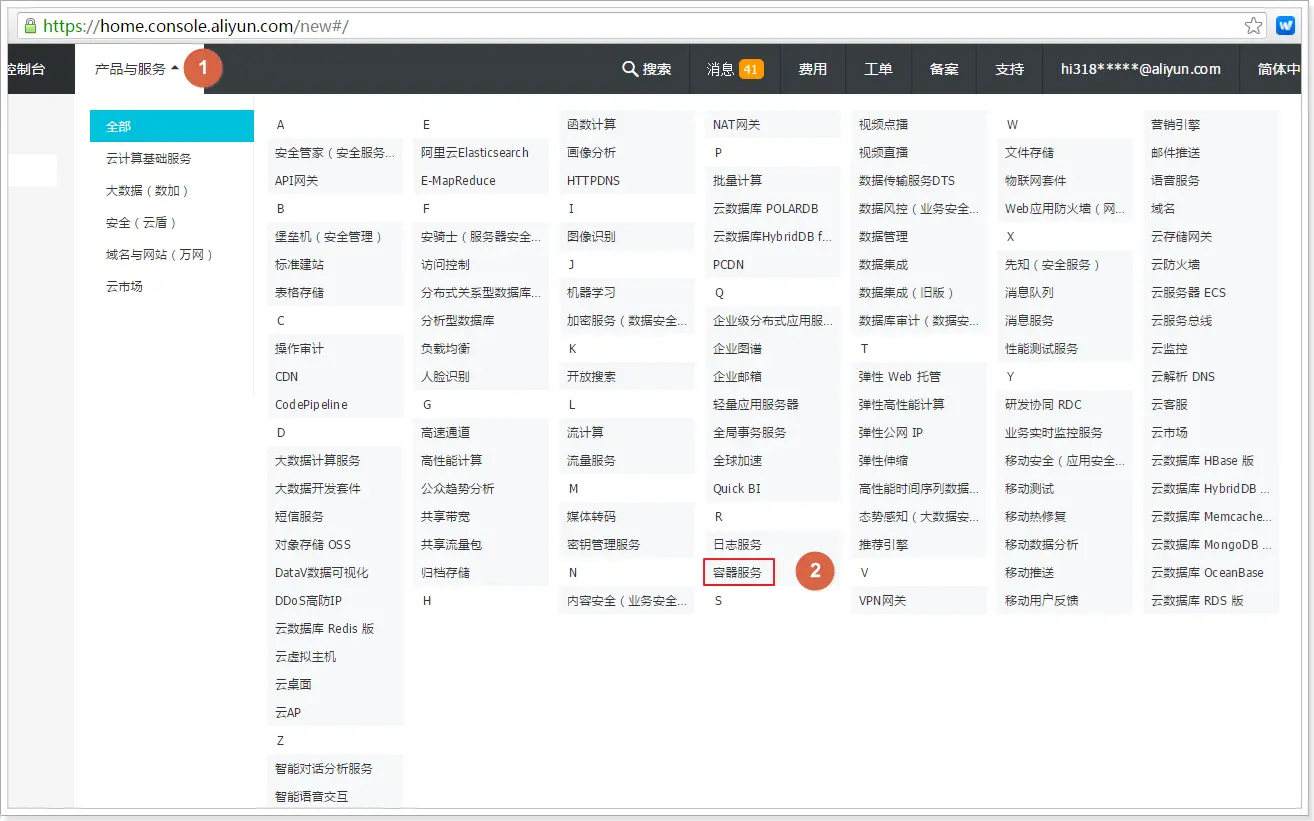Viewport: 1314px width, 821px height.
Task: Open 文件存储 product link
Action: 1029,153
